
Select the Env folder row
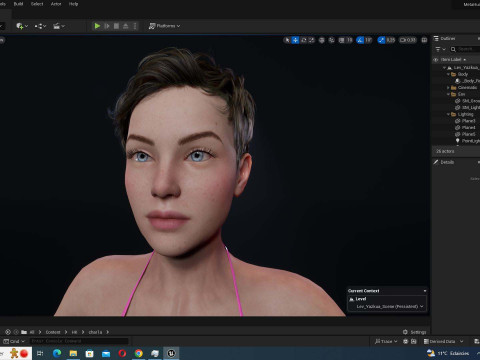[x=456, y=94]
